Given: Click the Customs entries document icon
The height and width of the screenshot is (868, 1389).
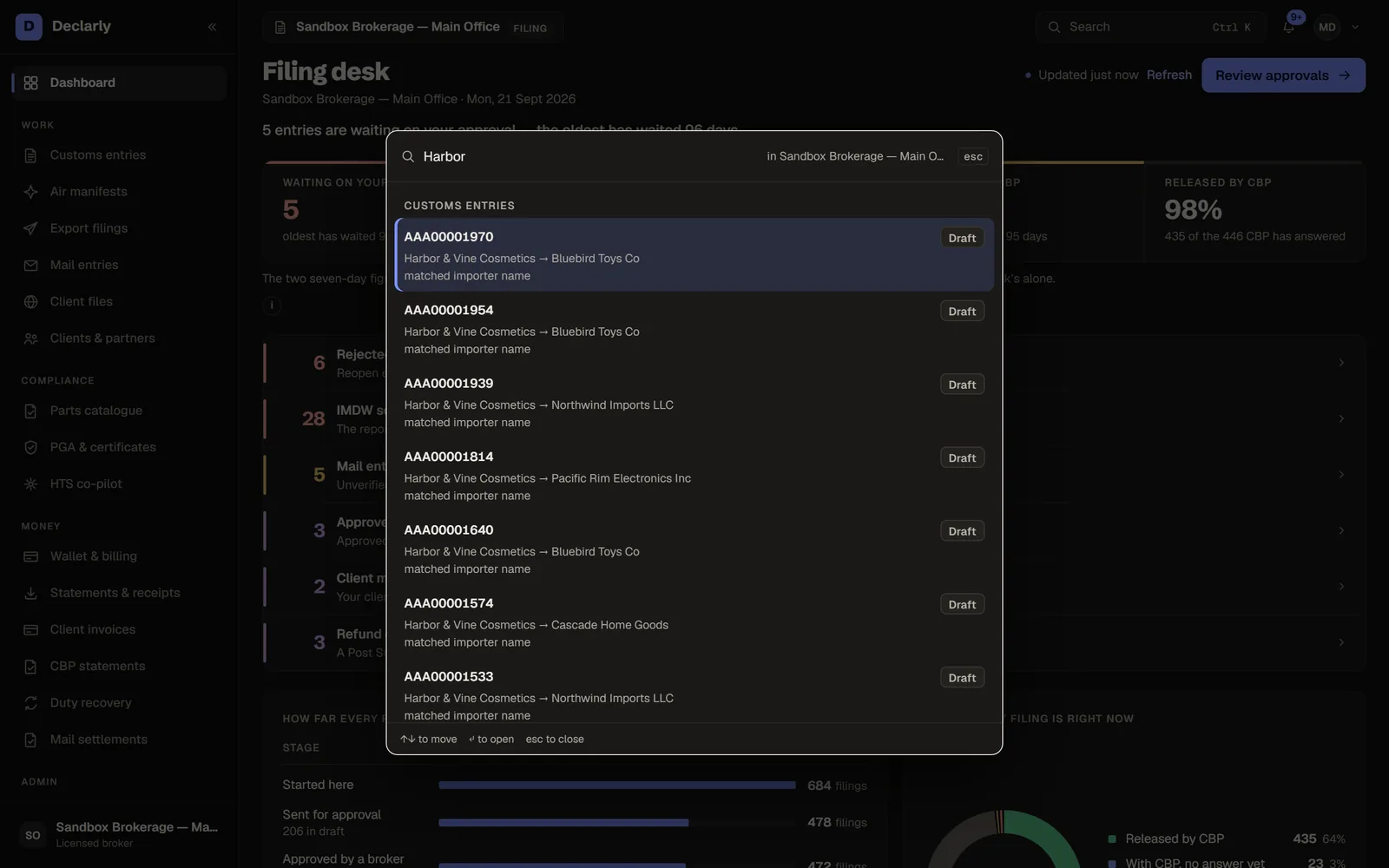Looking at the screenshot, I should point(30,155).
